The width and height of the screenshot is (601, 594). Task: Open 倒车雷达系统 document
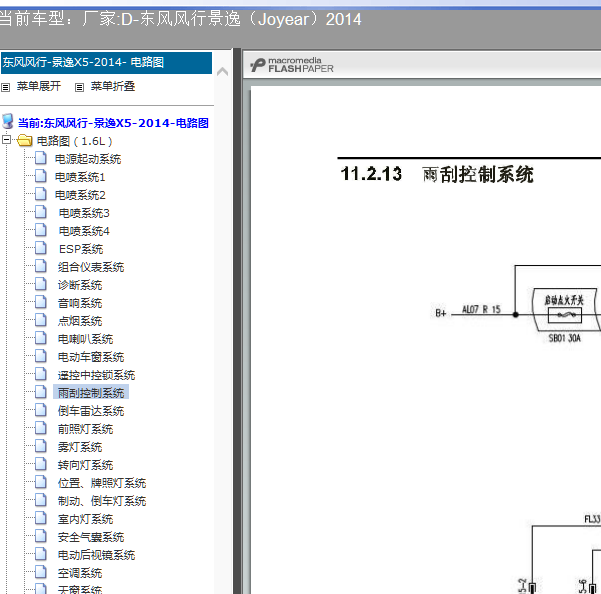click(91, 411)
